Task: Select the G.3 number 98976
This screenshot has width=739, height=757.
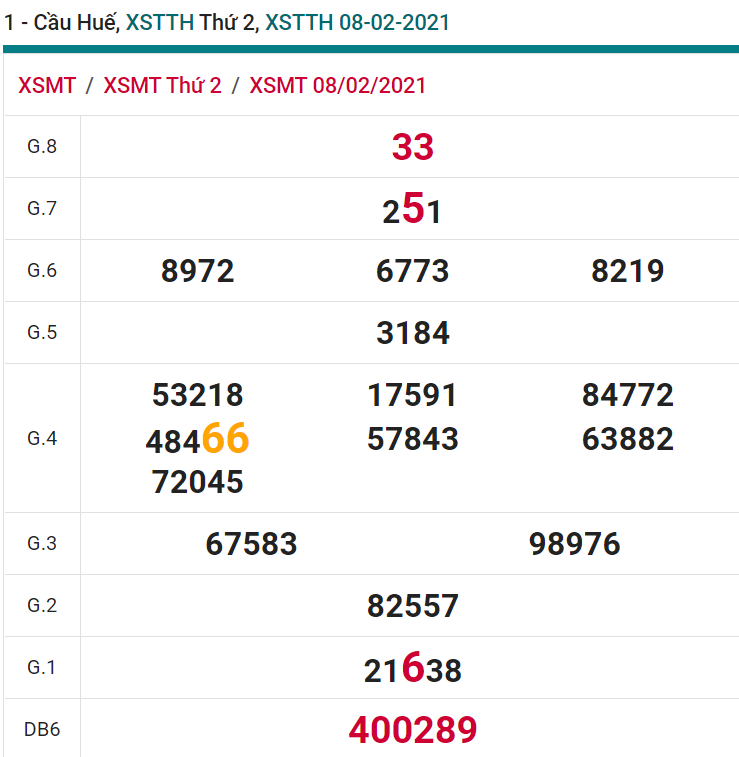Action: pyautogui.click(x=574, y=544)
